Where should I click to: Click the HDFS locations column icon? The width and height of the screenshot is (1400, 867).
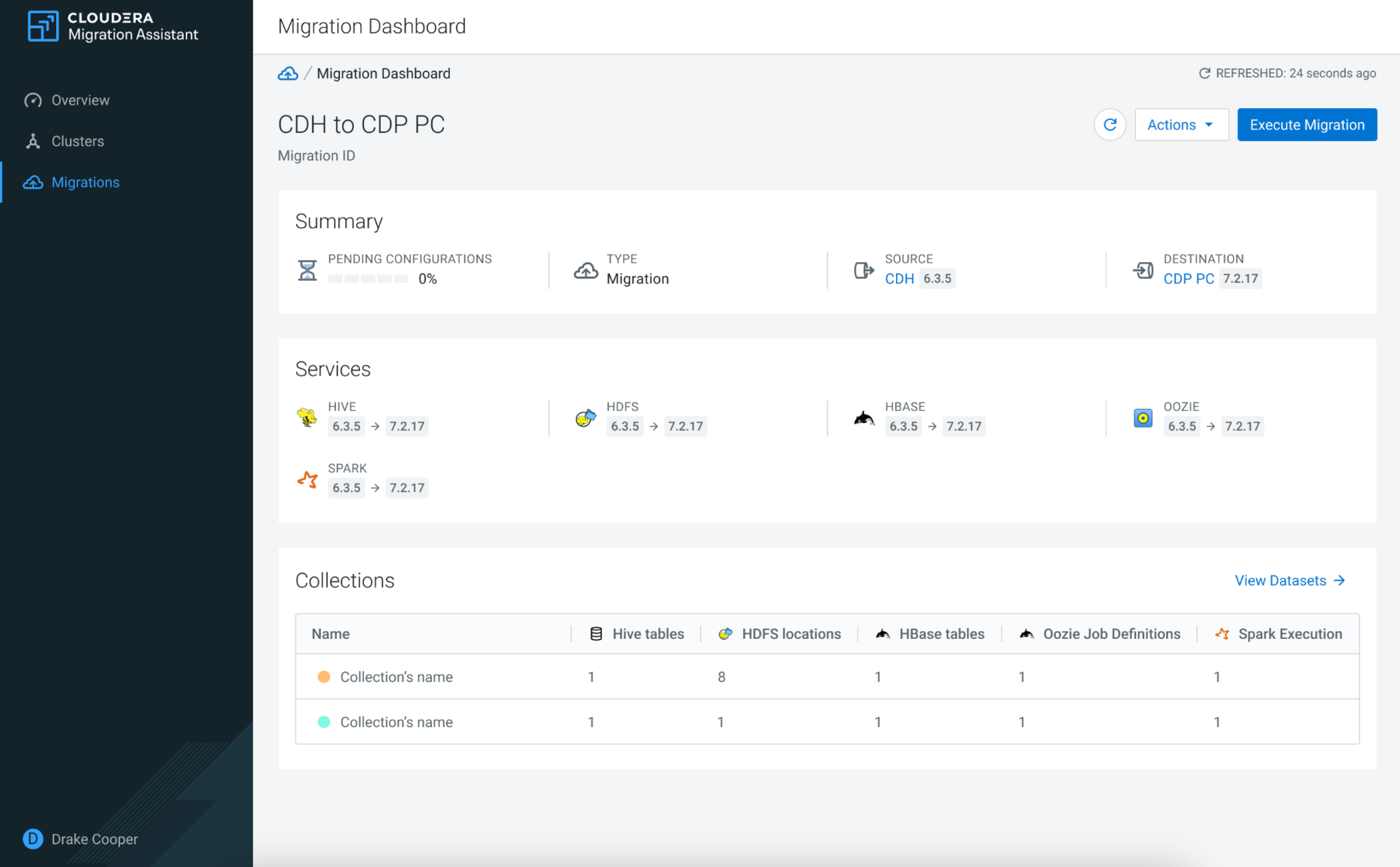click(725, 634)
